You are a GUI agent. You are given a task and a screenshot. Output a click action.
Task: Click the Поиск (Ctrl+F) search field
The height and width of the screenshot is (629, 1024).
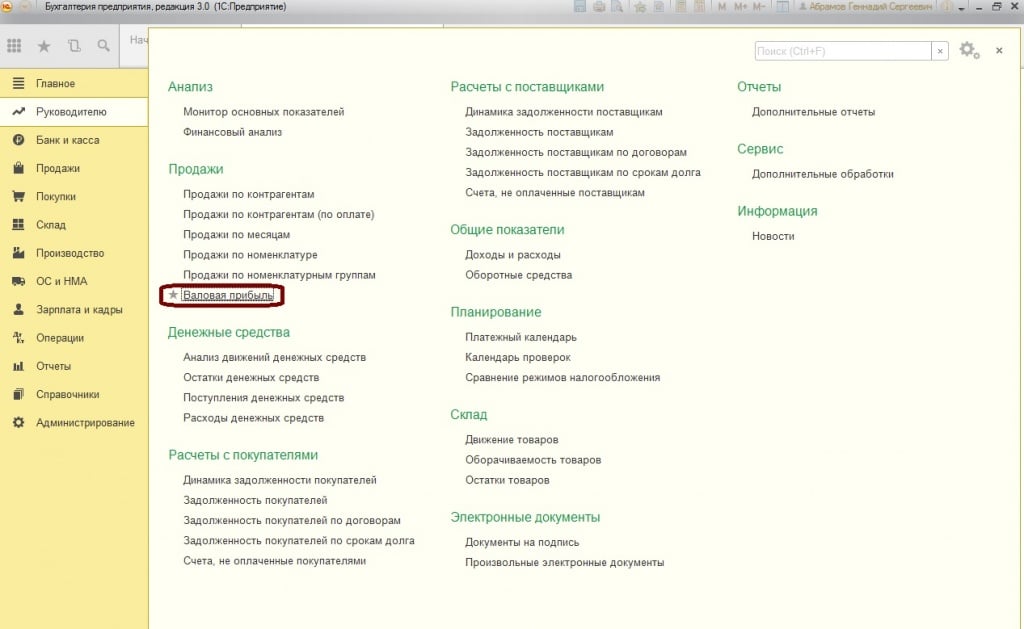pyautogui.click(x=842, y=51)
